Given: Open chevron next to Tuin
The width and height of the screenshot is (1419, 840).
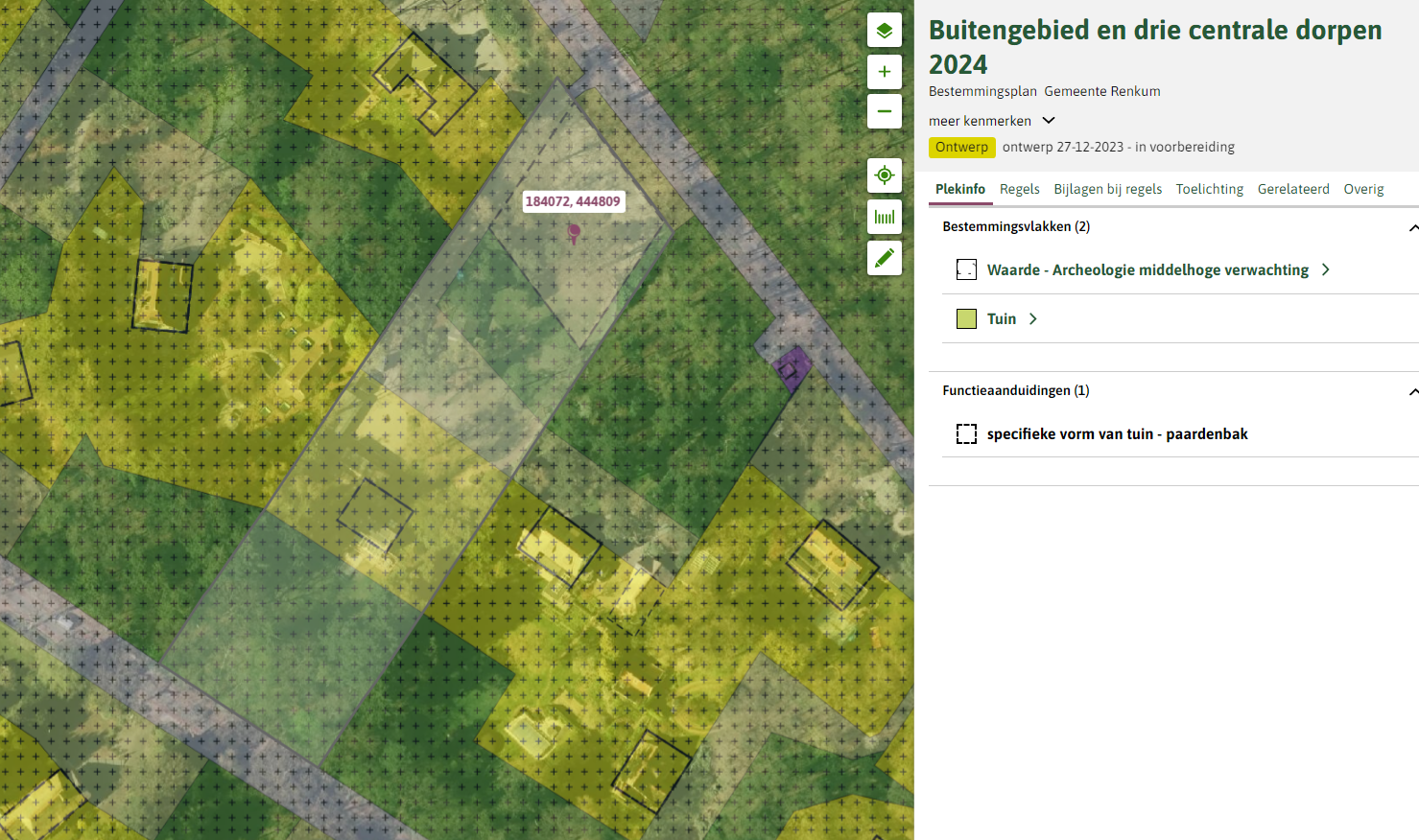Looking at the screenshot, I should [x=1033, y=318].
